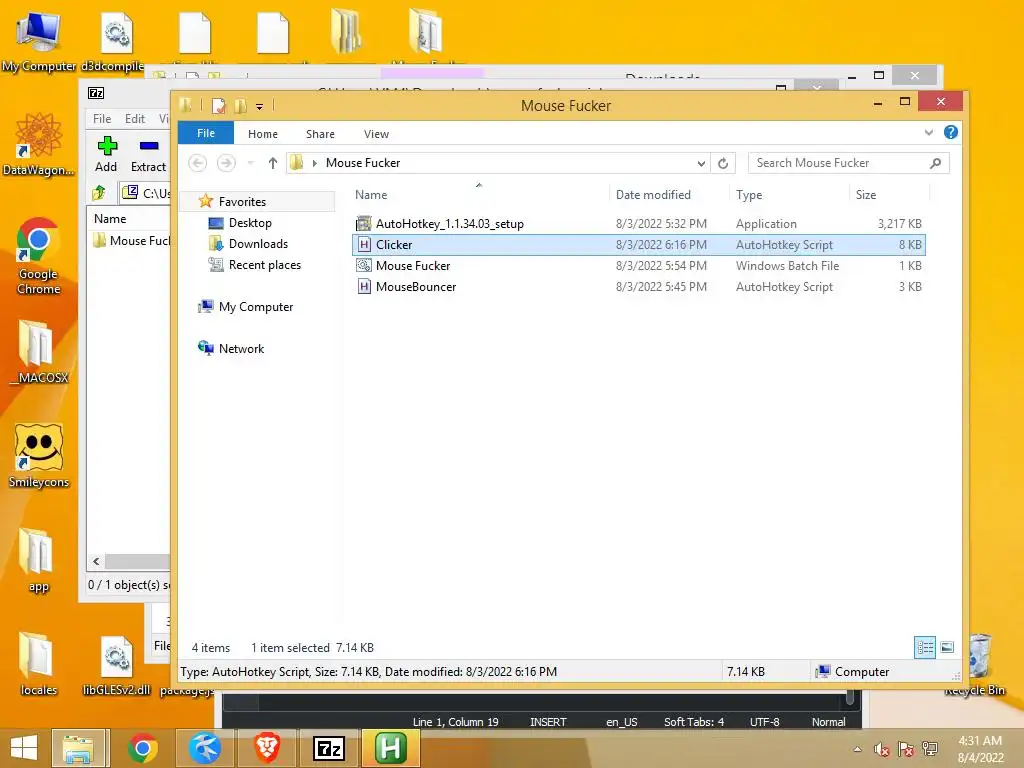The height and width of the screenshot is (768, 1024).
Task: Click Soft Tabs: 4 in editor status bar
Action: [x=694, y=722]
